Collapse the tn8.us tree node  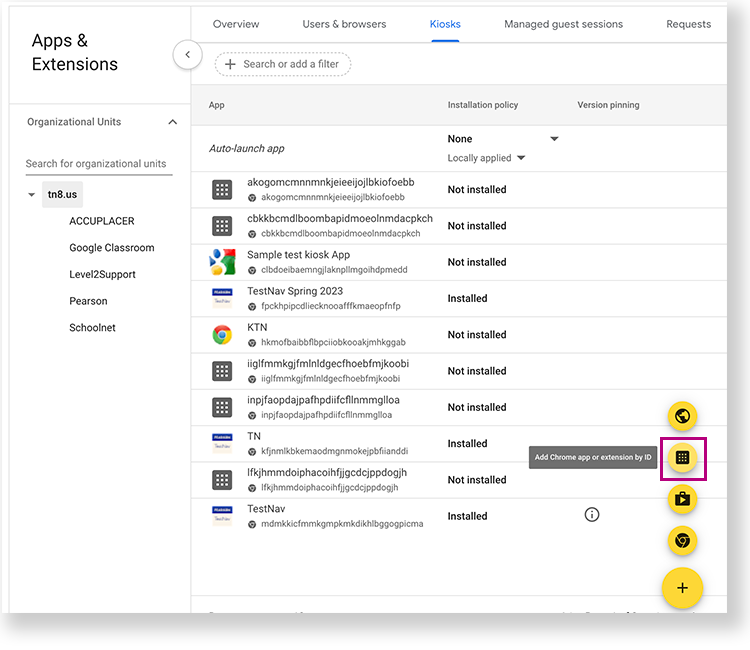[x=32, y=195]
